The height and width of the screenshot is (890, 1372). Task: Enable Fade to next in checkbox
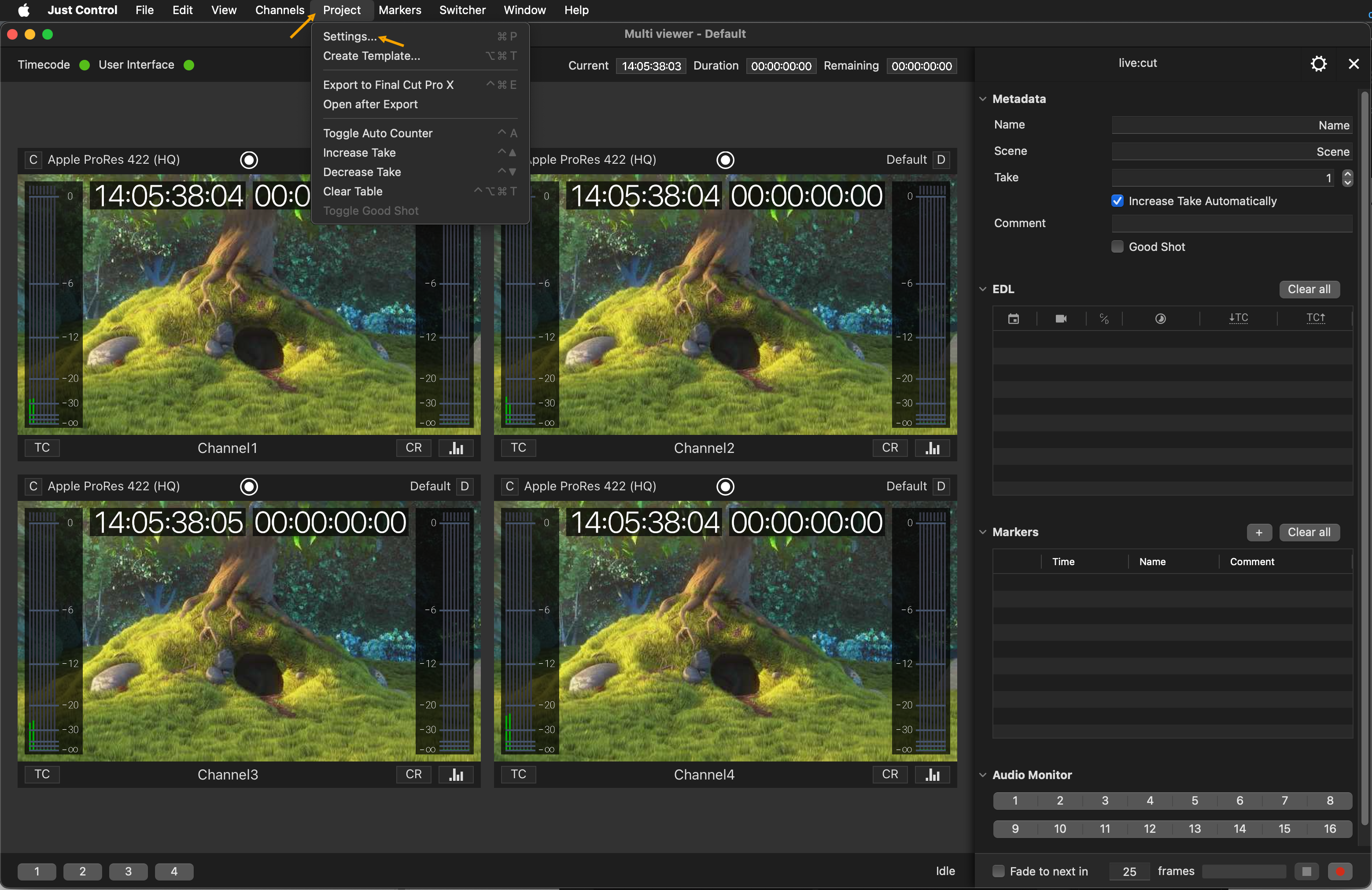coord(999,872)
